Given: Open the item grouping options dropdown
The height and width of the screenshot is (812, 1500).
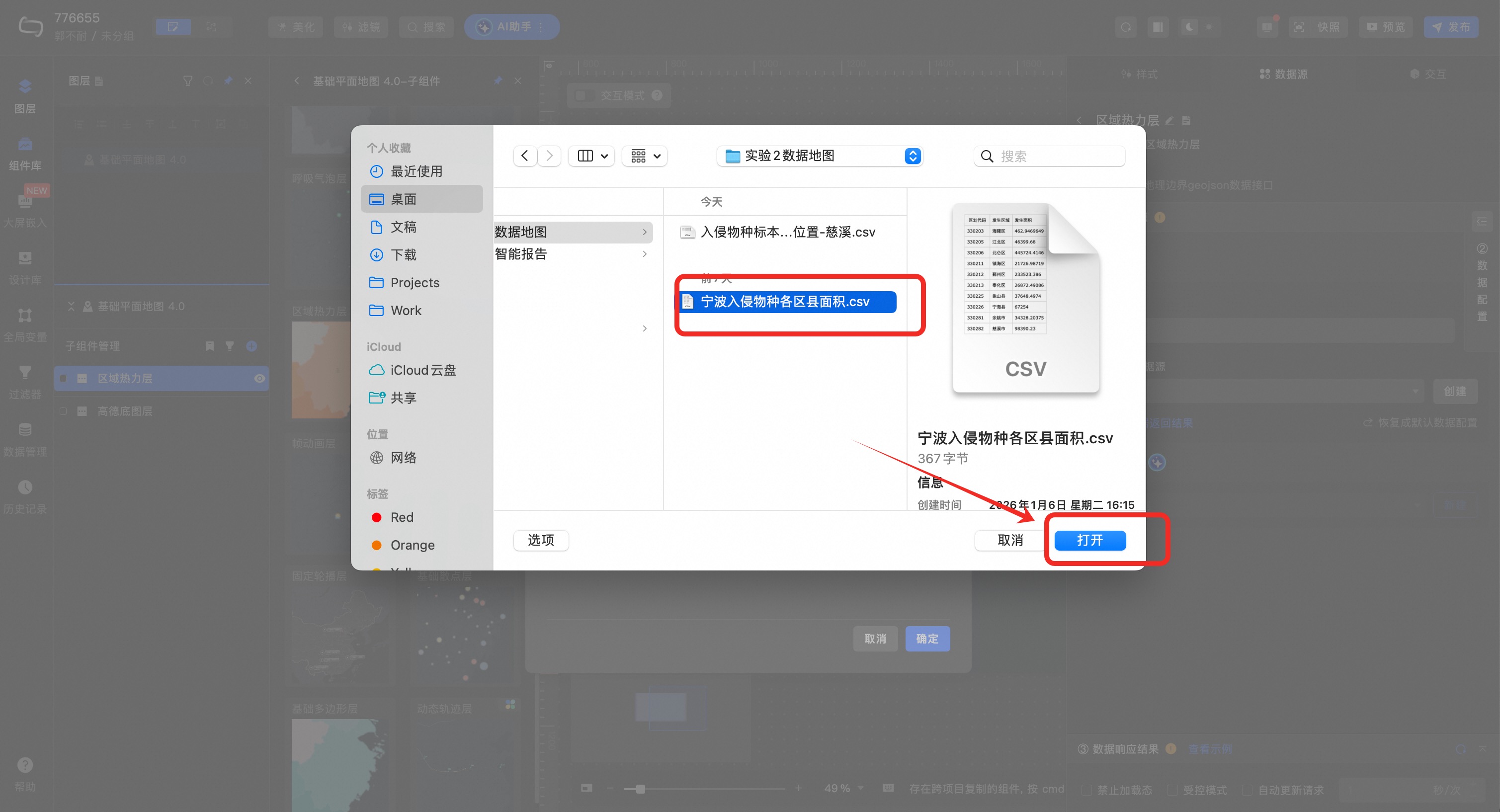Looking at the screenshot, I should pos(645,156).
